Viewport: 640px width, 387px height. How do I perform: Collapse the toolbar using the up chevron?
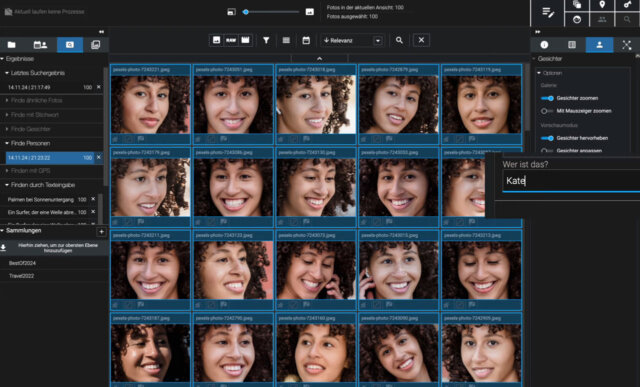(x=320, y=58)
